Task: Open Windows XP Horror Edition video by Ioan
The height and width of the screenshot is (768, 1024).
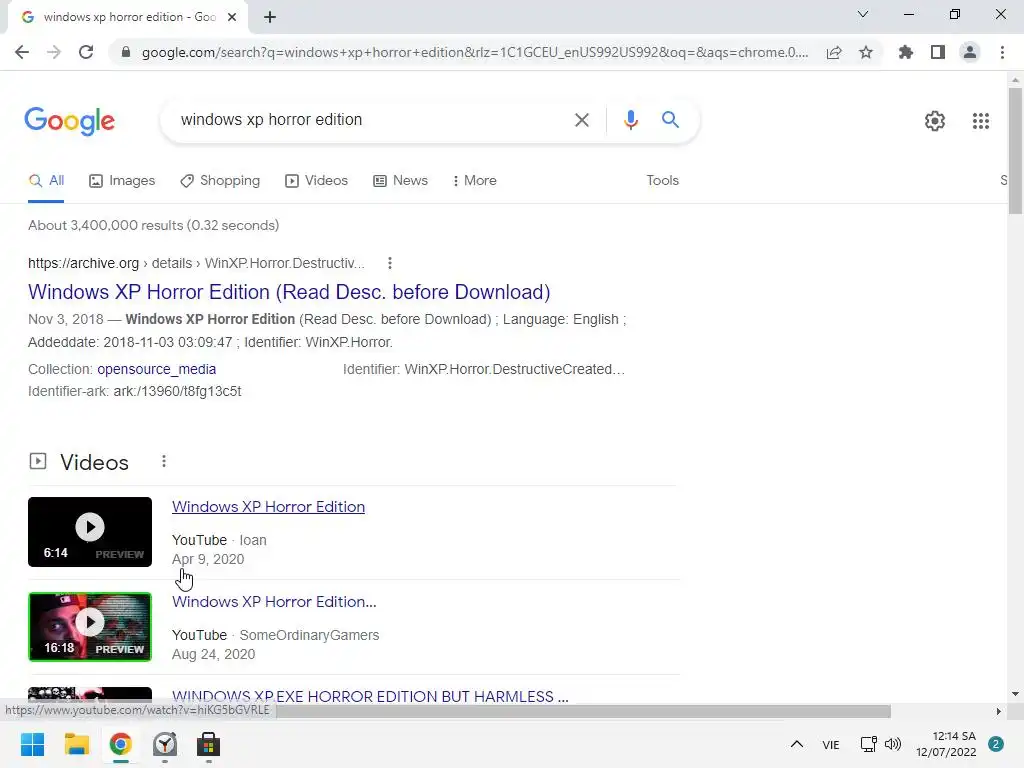Action: [268, 507]
